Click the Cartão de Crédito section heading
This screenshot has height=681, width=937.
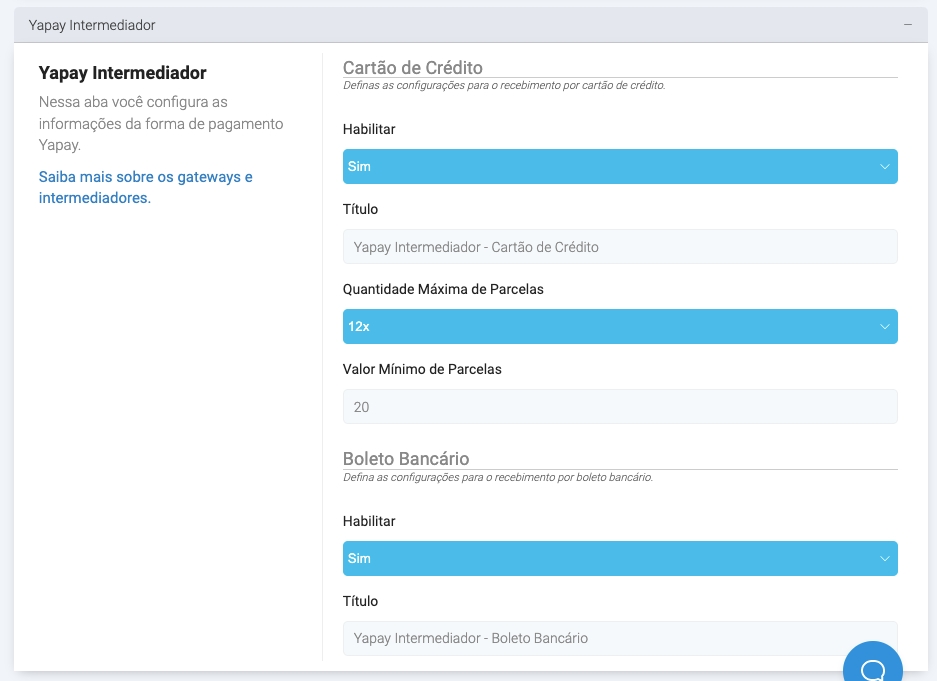coord(413,68)
